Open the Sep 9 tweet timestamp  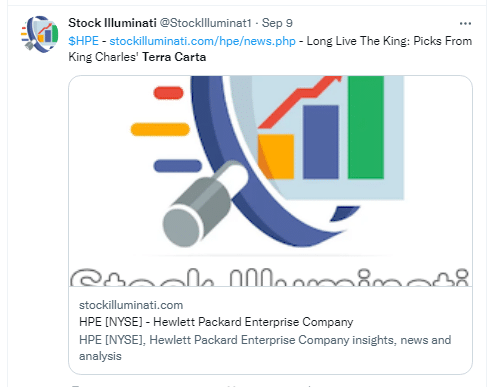277,23
